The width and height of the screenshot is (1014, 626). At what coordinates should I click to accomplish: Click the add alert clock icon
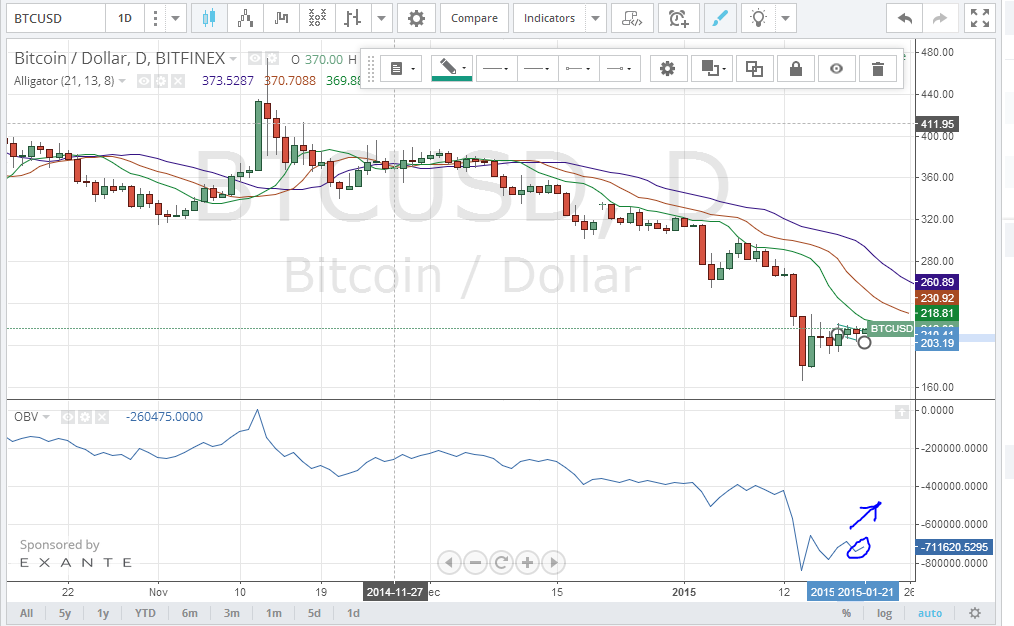click(679, 18)
